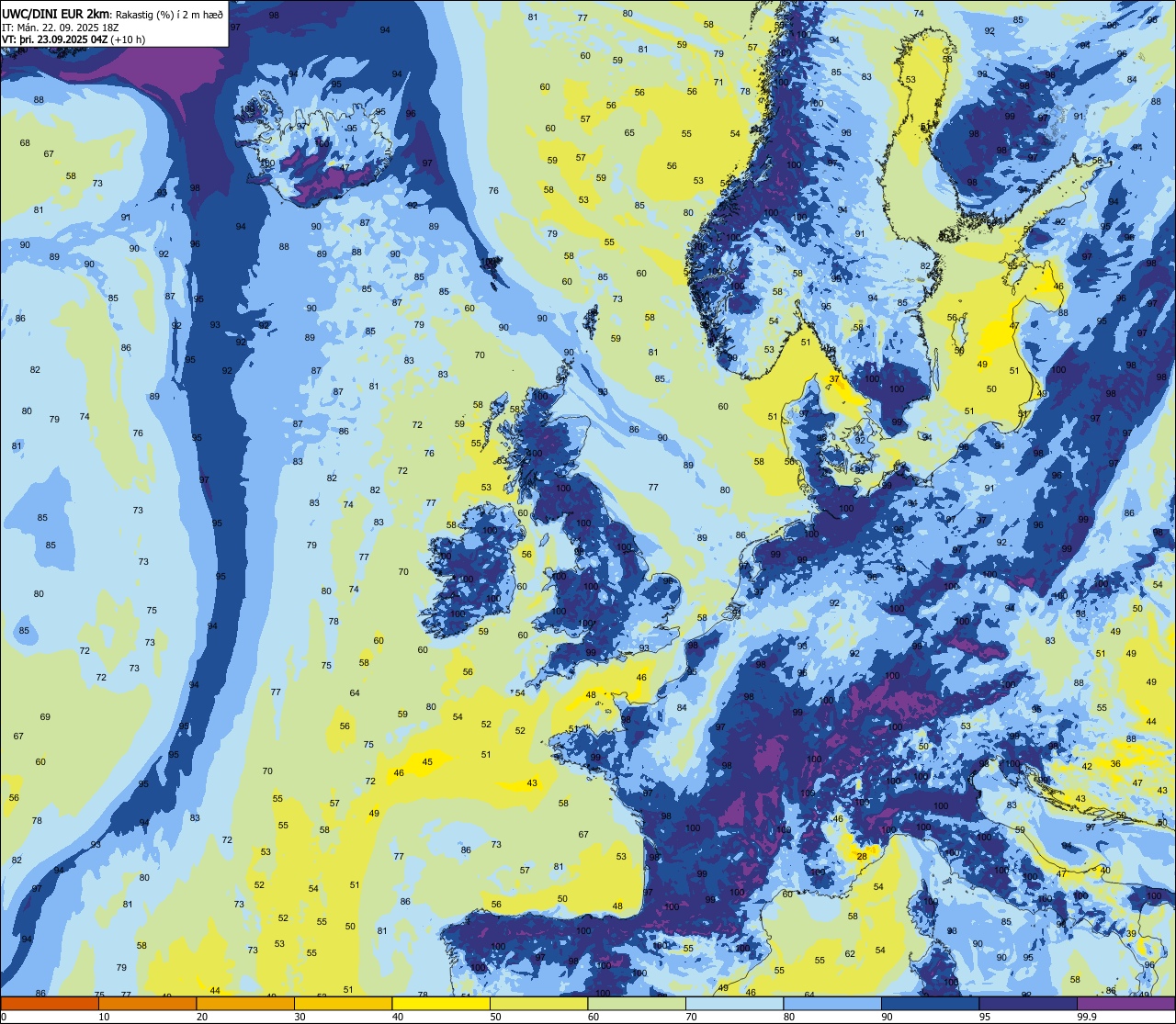Click the amber 20–30 legend swatch

coord(245,1004)
